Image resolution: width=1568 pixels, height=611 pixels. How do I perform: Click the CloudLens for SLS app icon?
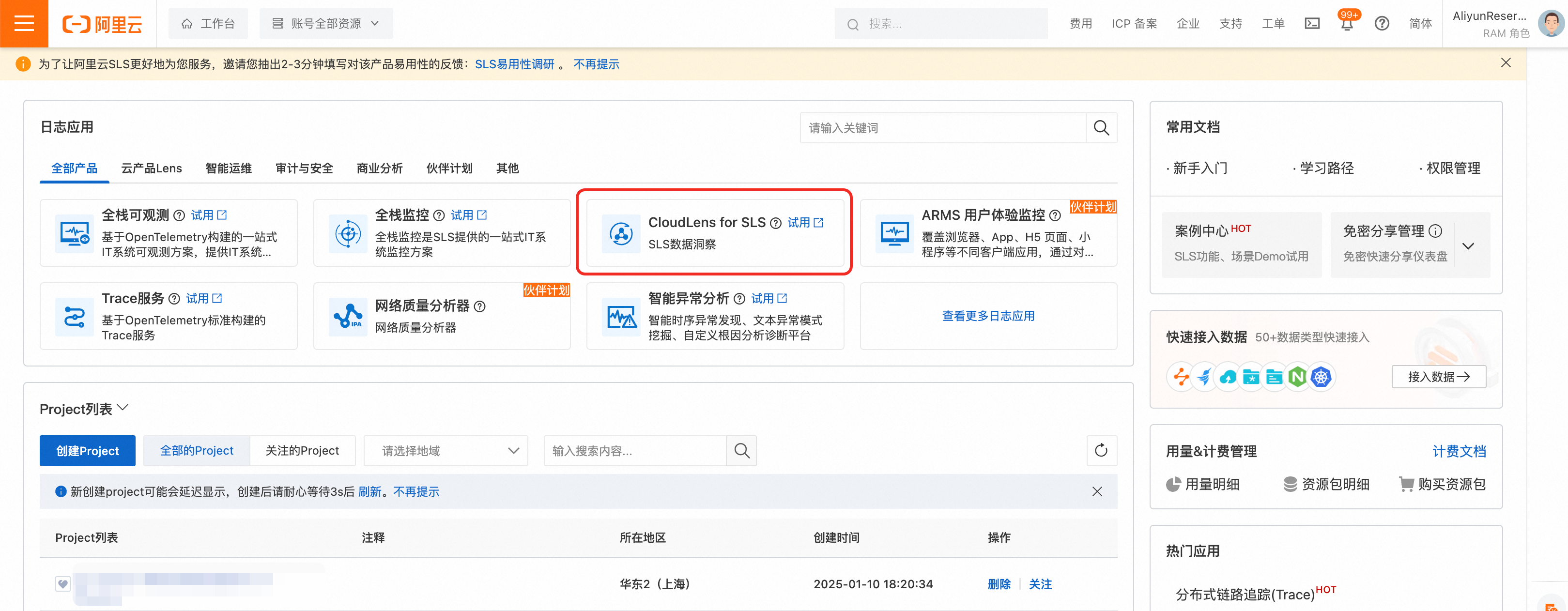(621, 233)
